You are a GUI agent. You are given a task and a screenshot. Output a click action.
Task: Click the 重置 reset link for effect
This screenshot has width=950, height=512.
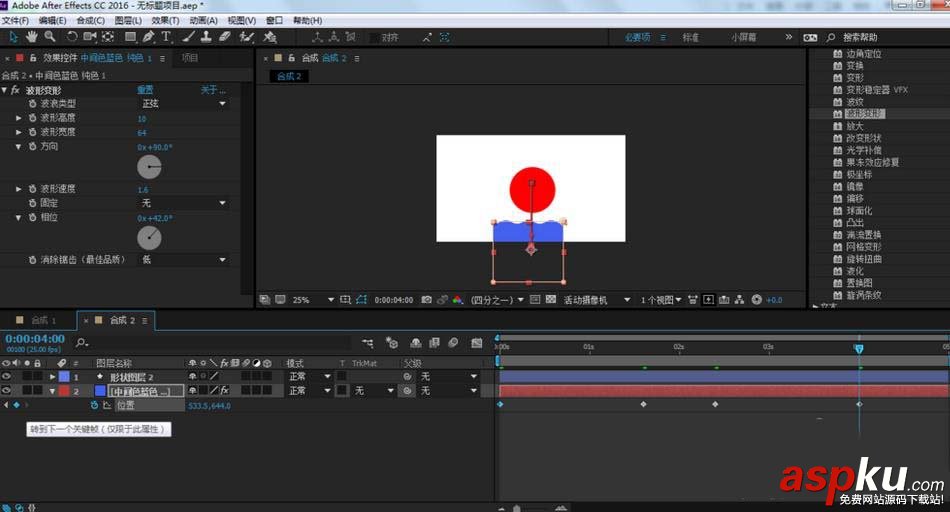point(145,90)
